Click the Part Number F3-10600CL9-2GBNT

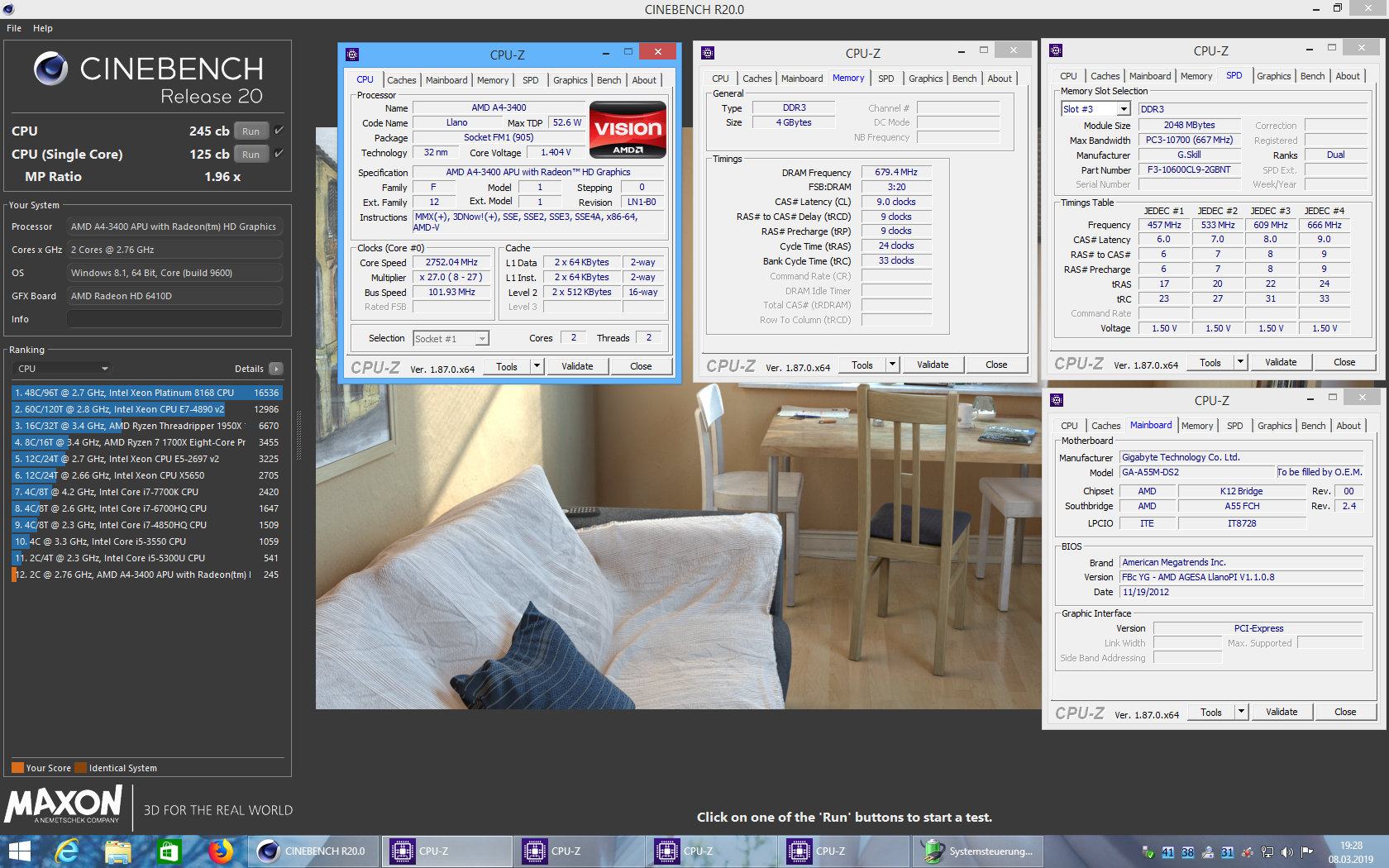1189,169
